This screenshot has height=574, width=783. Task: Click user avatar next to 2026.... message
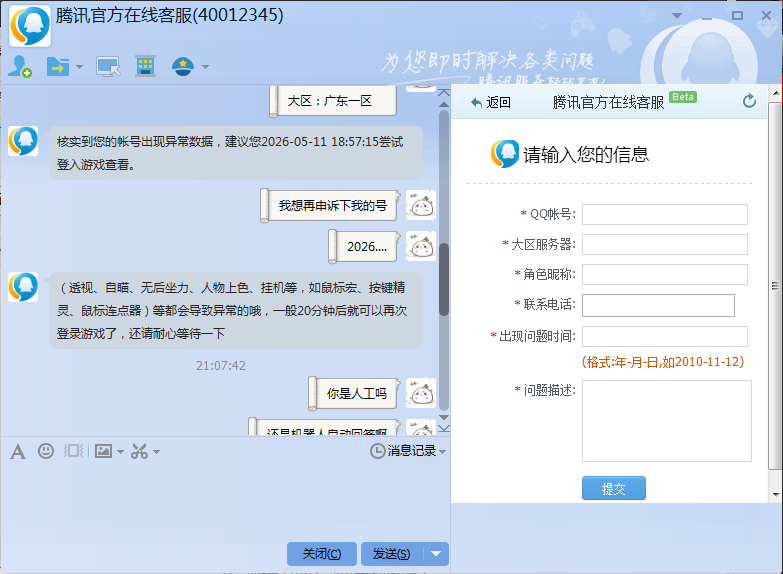pos(421,246)
